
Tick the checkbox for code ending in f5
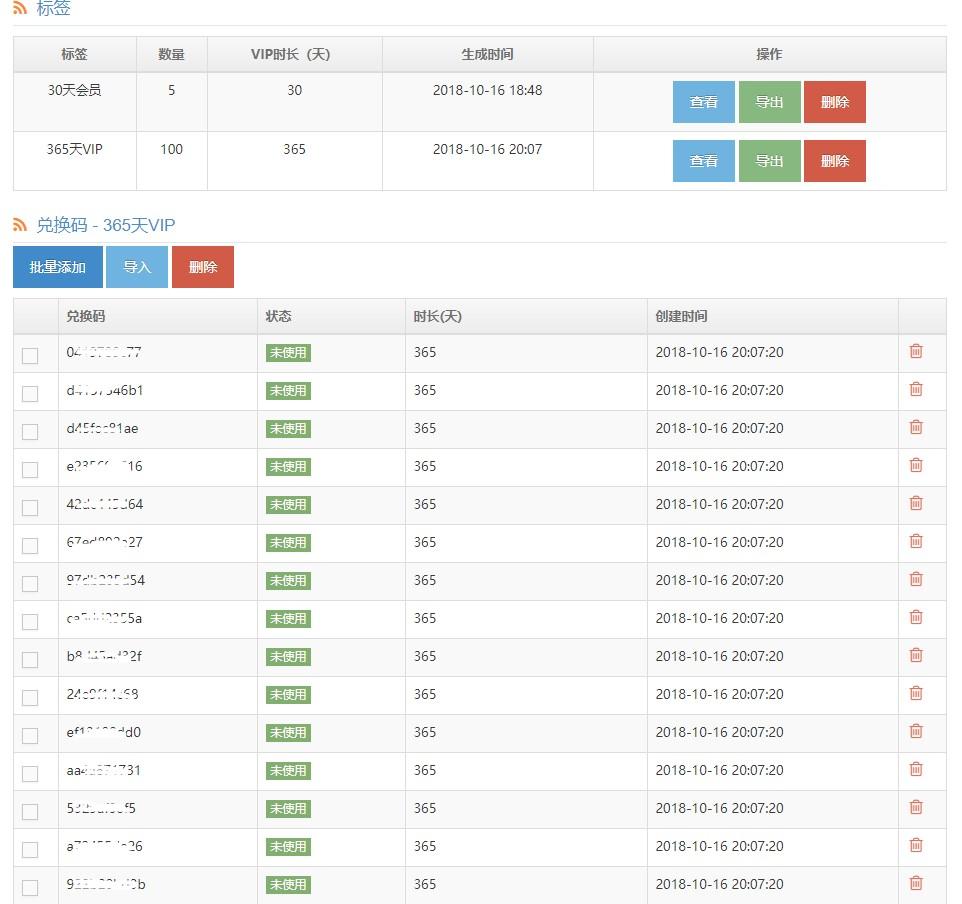[x=30, y=811]
